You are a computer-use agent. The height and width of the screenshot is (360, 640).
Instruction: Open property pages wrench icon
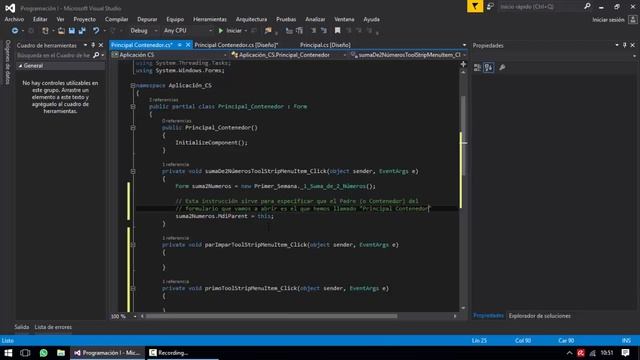point(502,67)
